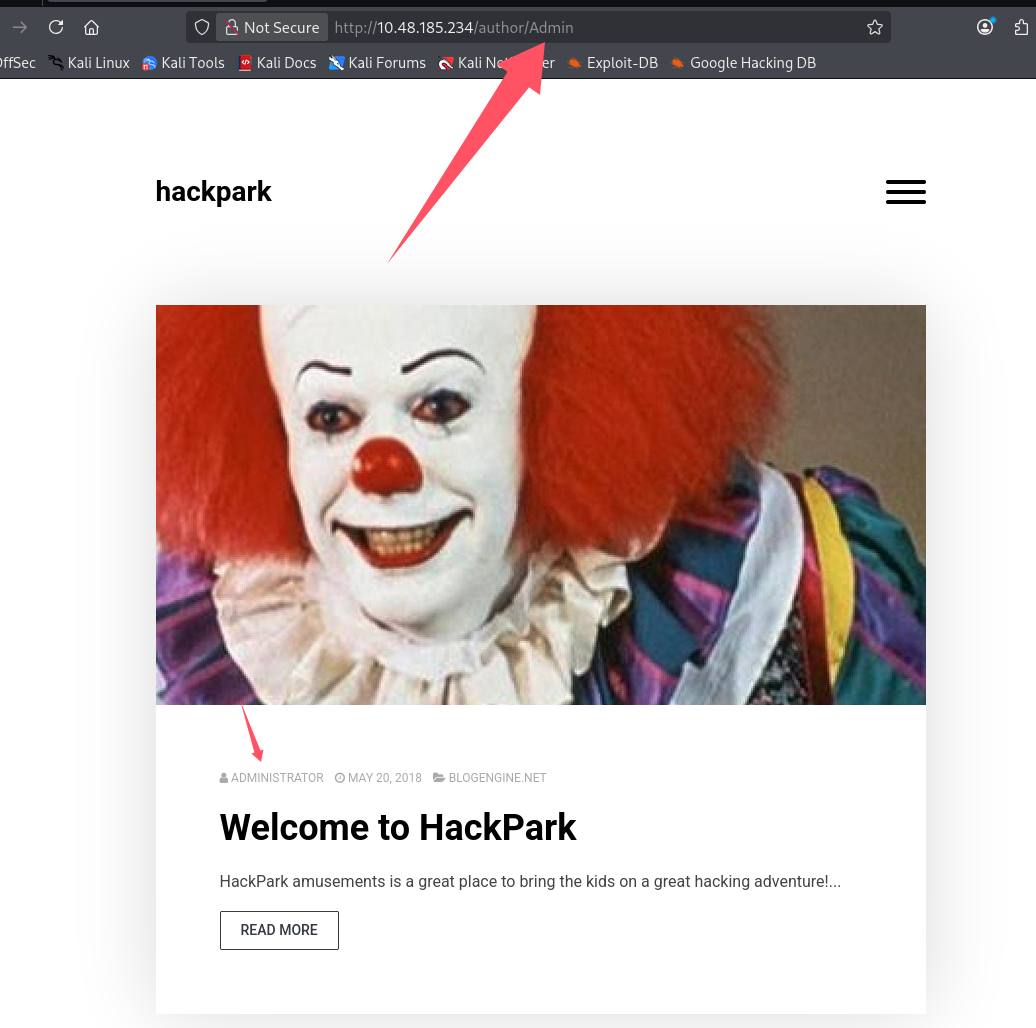This screenshot has height=1028, width=1036.
Task: Open the tracking protection shield
Action: point(202,27)
